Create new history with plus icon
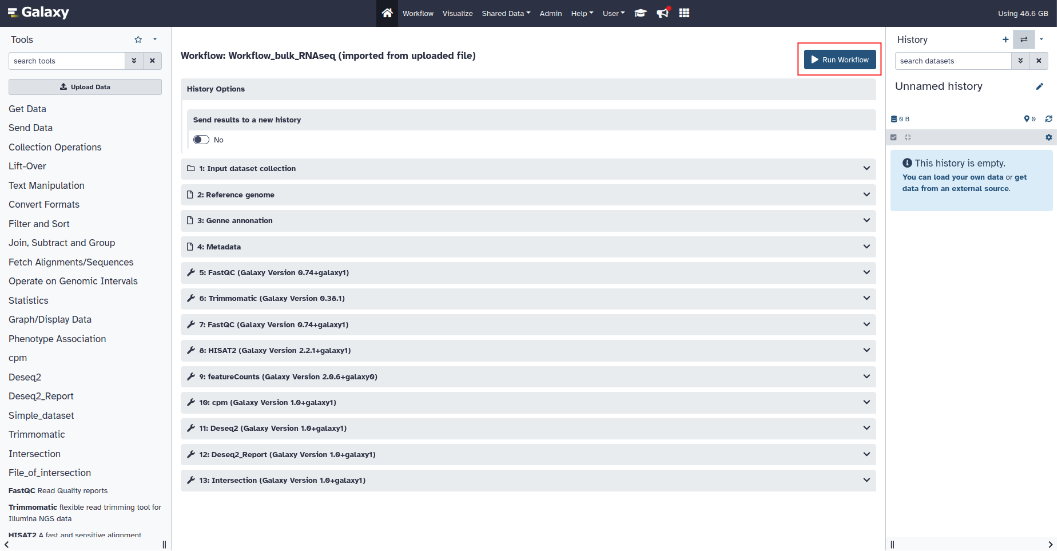Image resolution: width=1057 pixels, height=551 pixels. tap(1006, 39)
